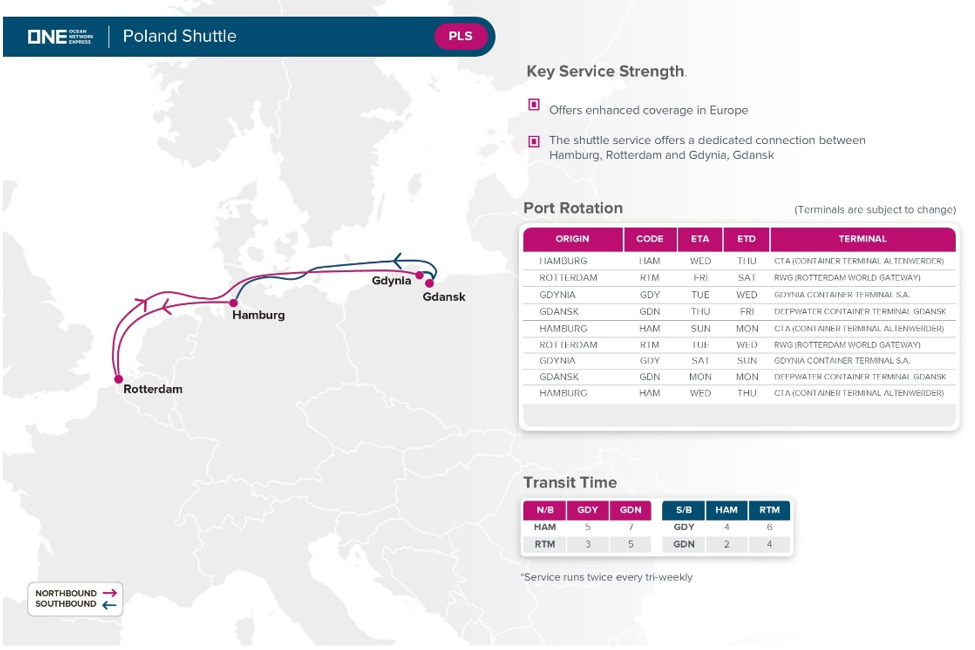Select the TERMINAL column header

pyautogui.click(x=862, y=240)
